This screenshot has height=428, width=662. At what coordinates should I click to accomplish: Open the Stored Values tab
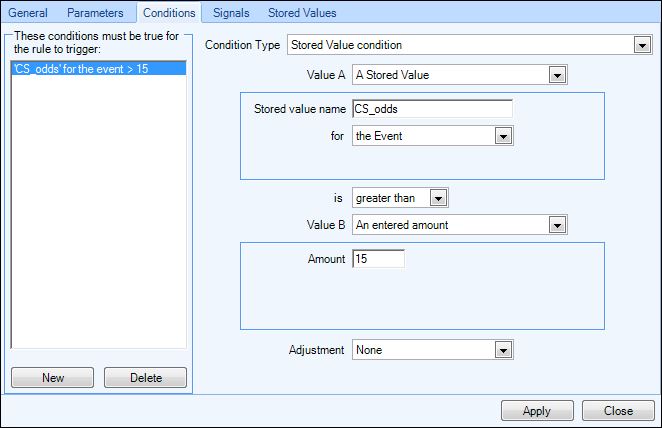point(302,13)
